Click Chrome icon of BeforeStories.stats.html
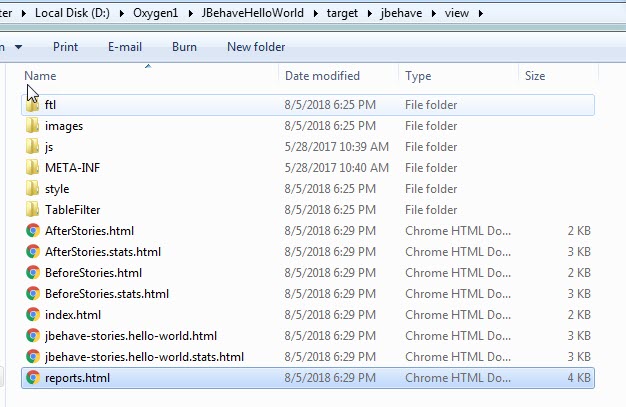The image size is (626, 407). [33, 294]
